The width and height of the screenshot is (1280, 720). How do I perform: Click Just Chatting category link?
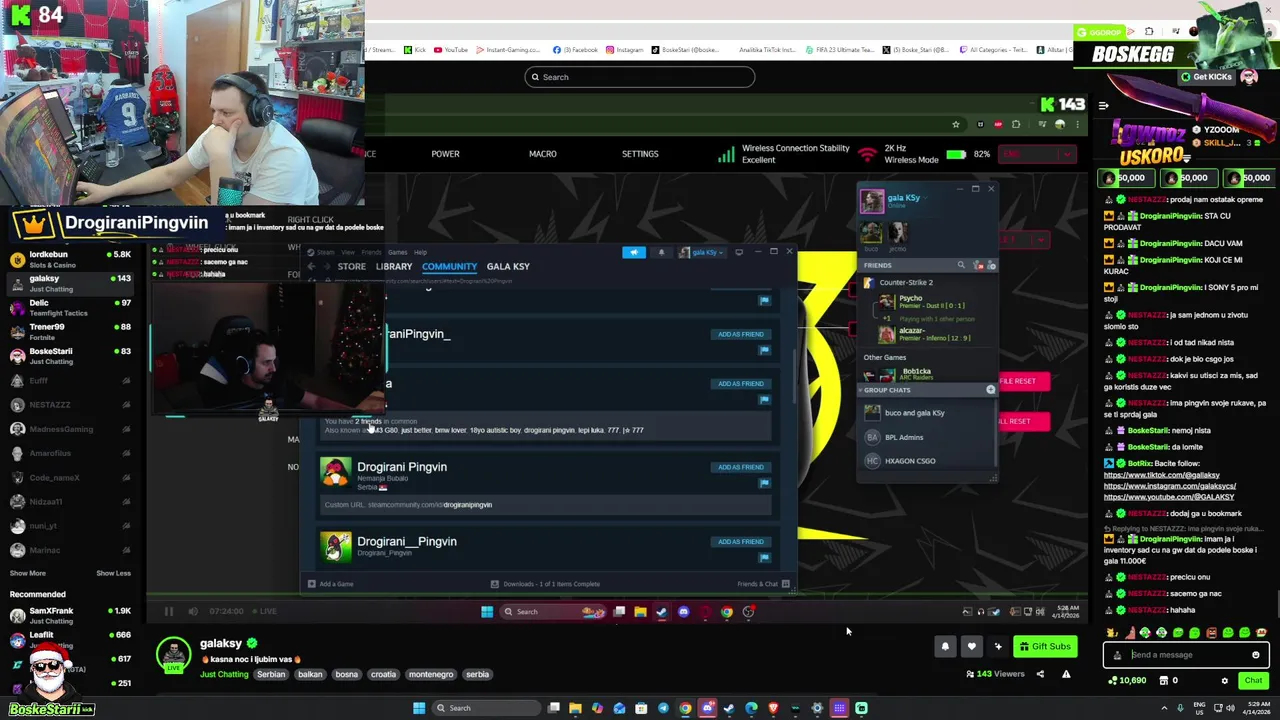coord(224,674)
